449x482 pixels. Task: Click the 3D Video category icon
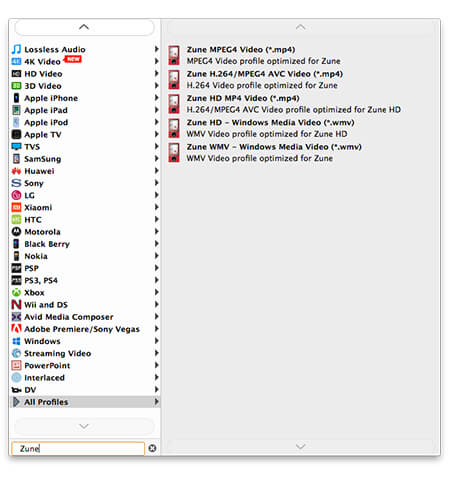click(16, 86)
